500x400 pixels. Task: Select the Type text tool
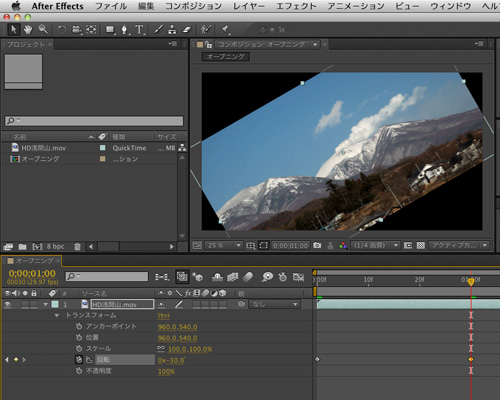tap(139, 30)
